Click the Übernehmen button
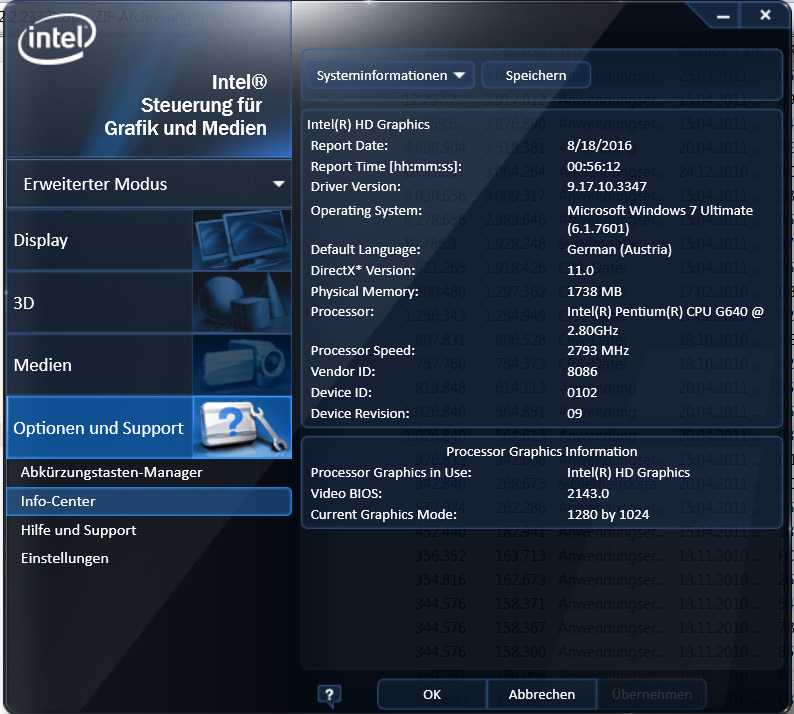The image size is (794, 714). click(x=652, y=694)
